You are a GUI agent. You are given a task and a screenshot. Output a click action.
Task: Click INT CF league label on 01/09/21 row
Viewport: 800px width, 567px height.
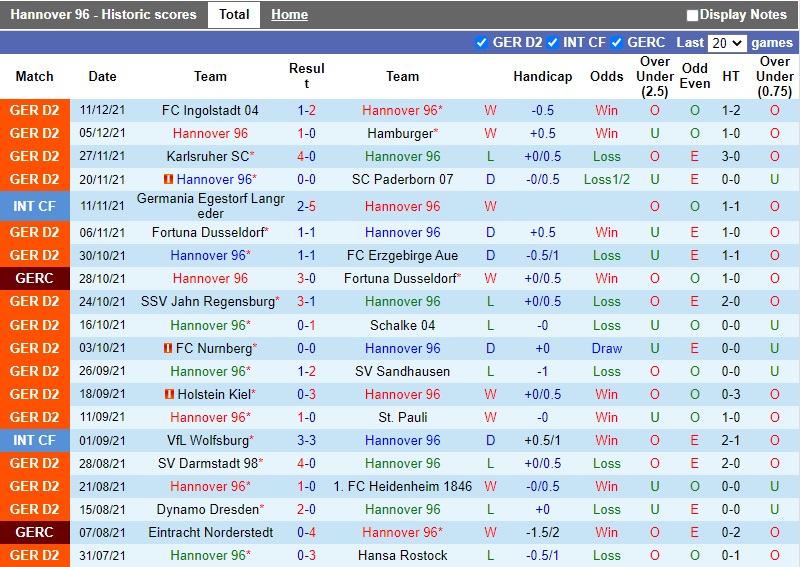click(35, 440)
